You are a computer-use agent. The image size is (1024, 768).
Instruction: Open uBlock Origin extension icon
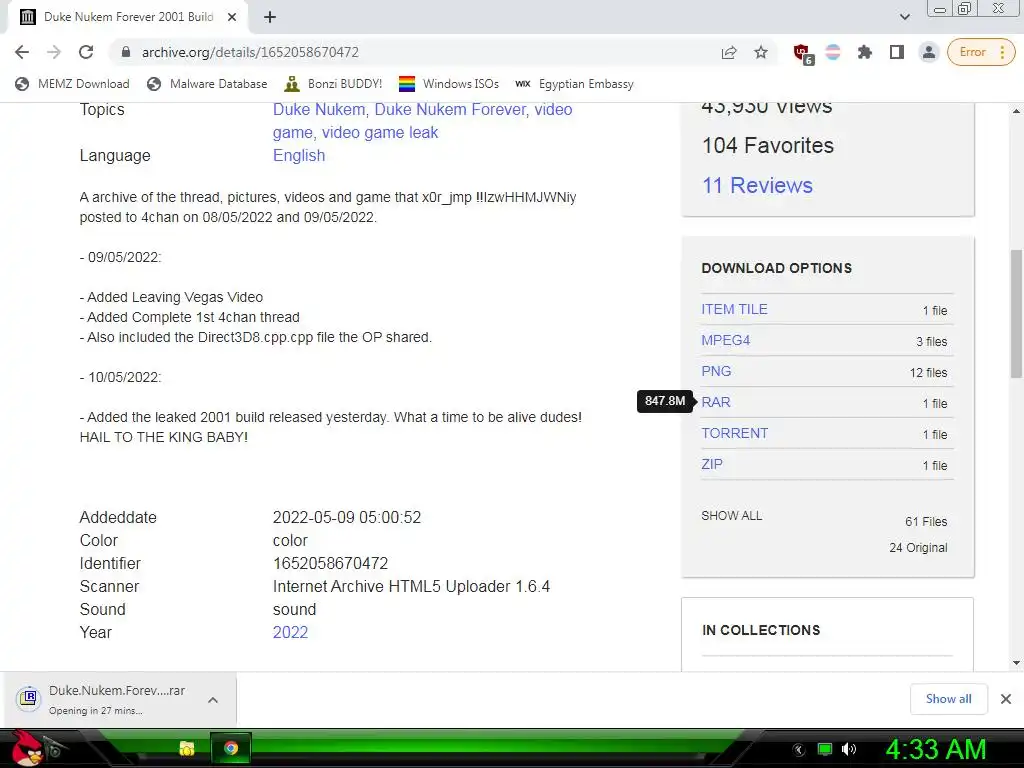pyautogui.click(x=802, y=54)
